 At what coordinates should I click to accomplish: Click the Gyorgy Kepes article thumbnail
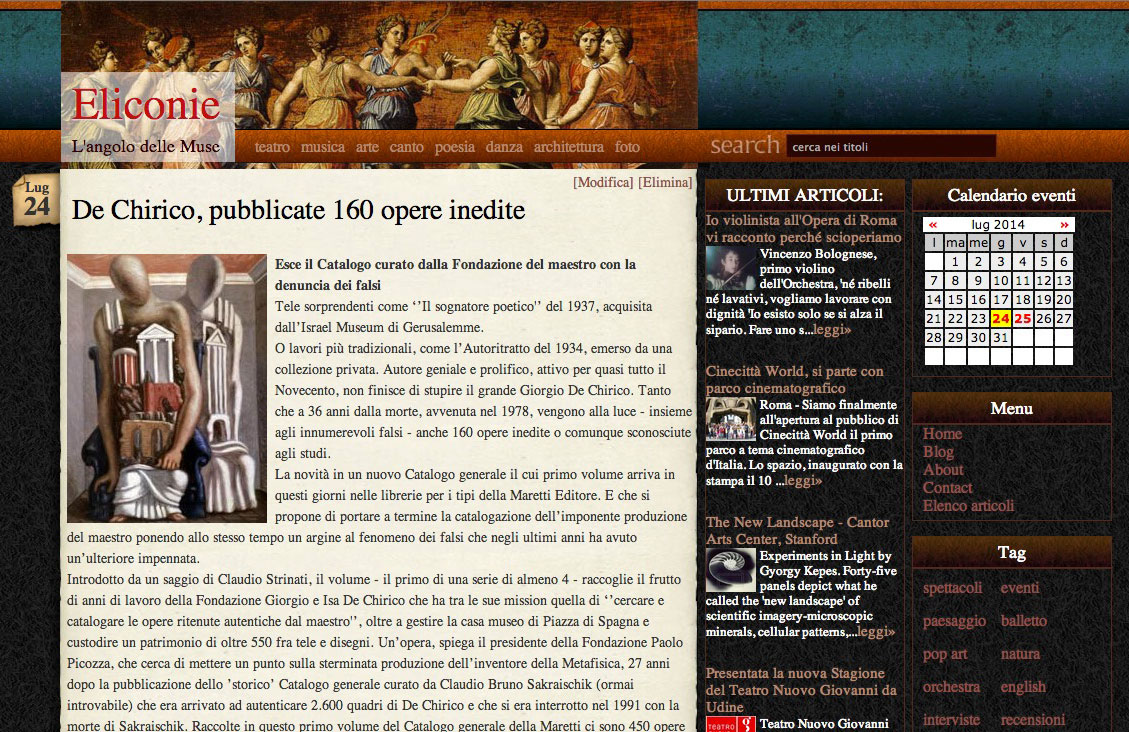(x=731, y=570)
